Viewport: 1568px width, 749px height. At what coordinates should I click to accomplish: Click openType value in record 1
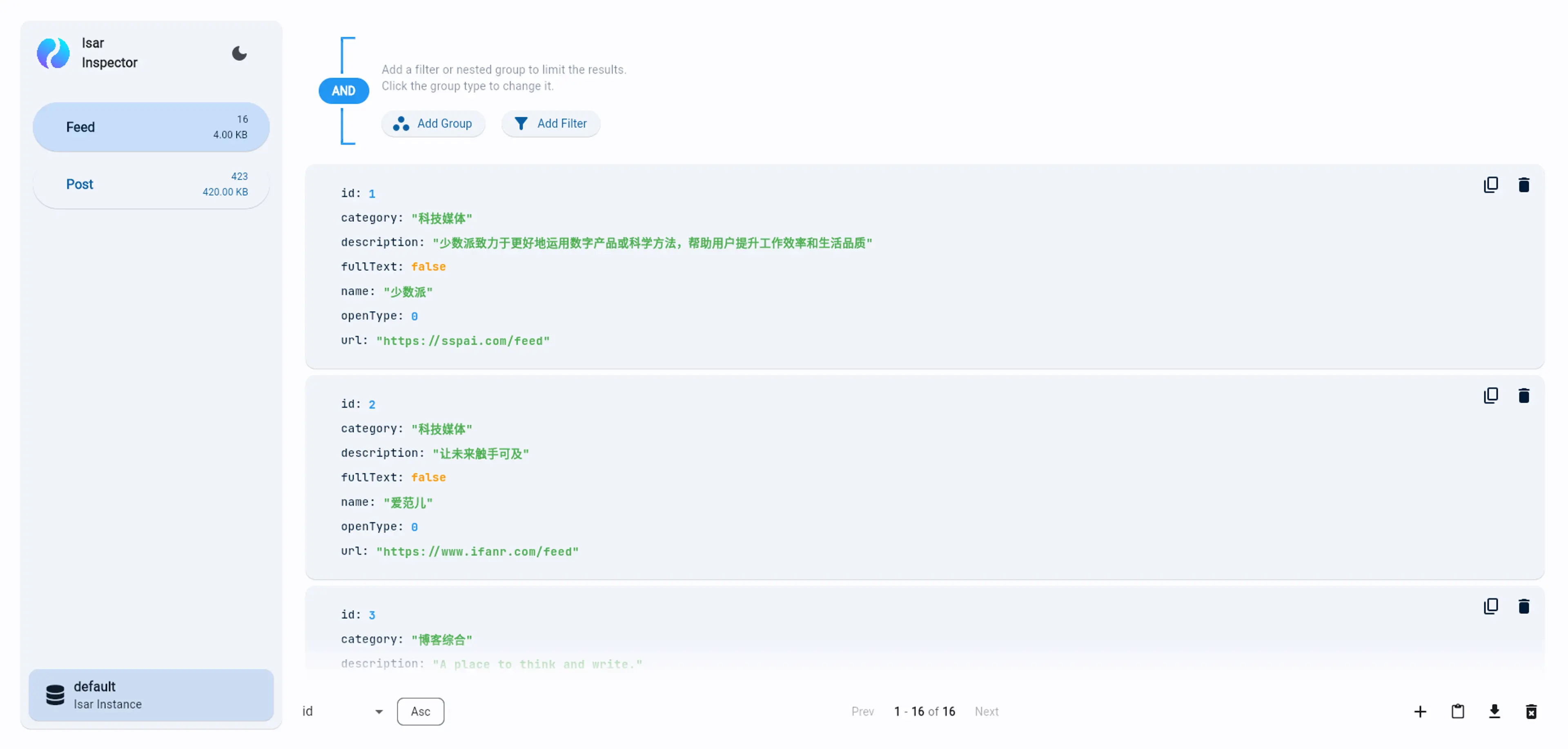(x=414, y=316)
